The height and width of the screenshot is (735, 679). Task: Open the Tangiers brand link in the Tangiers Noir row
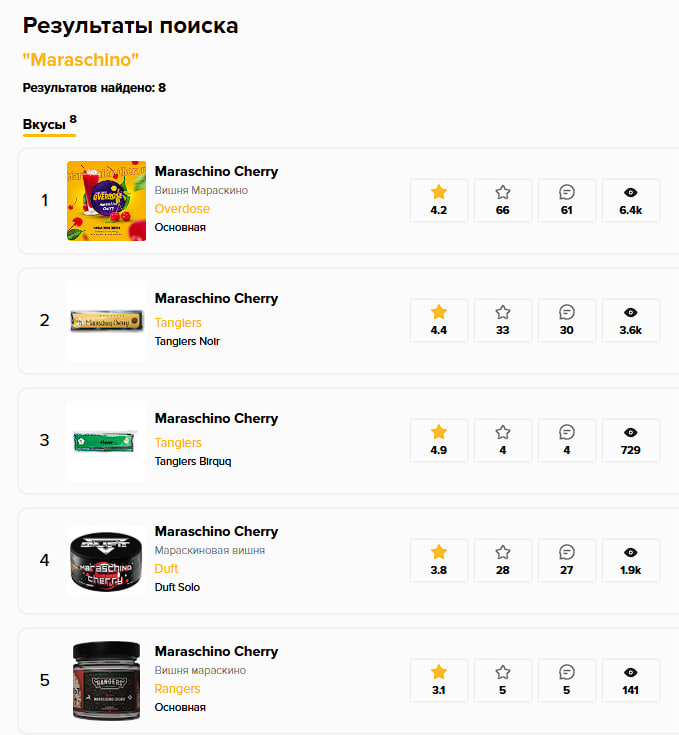(178, 323)
